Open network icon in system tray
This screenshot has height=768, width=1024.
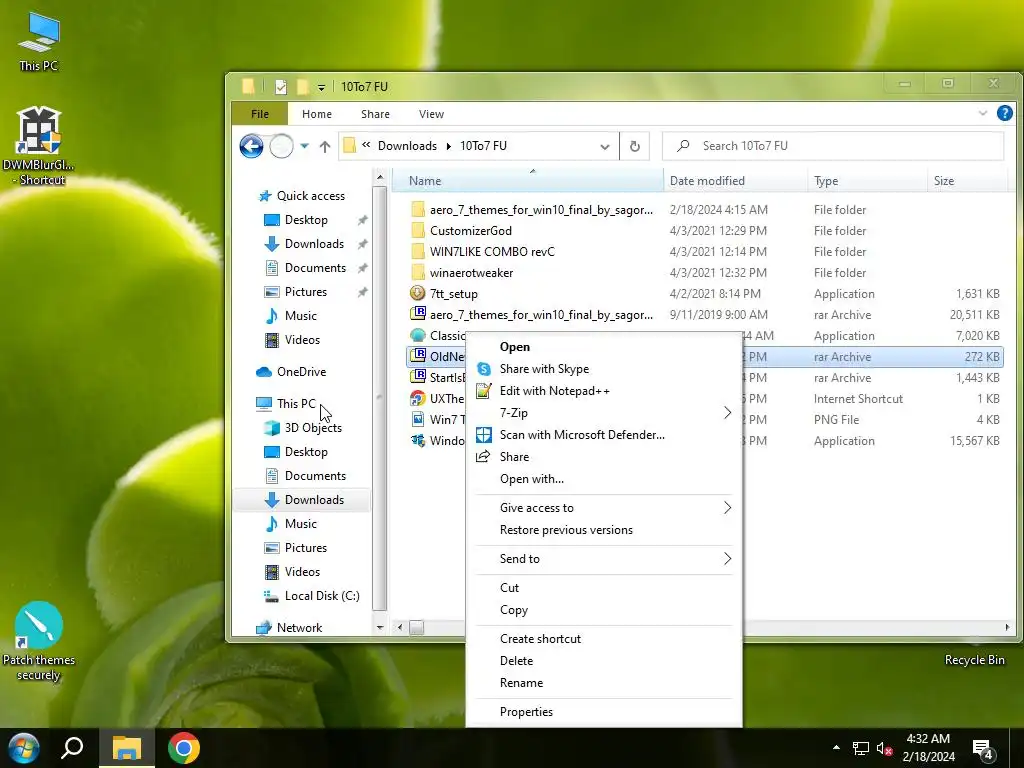[x=861, y=748]
